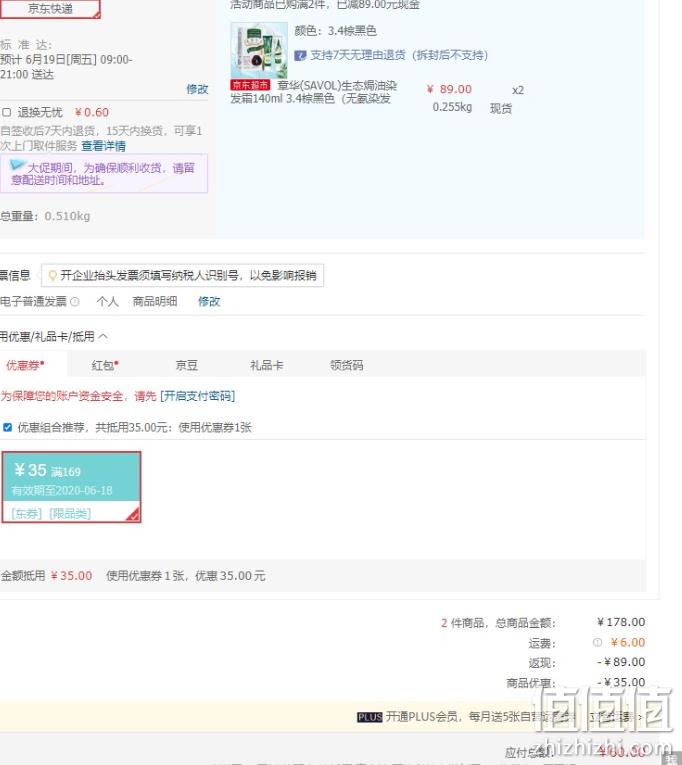This screenshot has height=765, width=682.
Task: Click info icon next to 电子普通发票
Action: (75, 302)
